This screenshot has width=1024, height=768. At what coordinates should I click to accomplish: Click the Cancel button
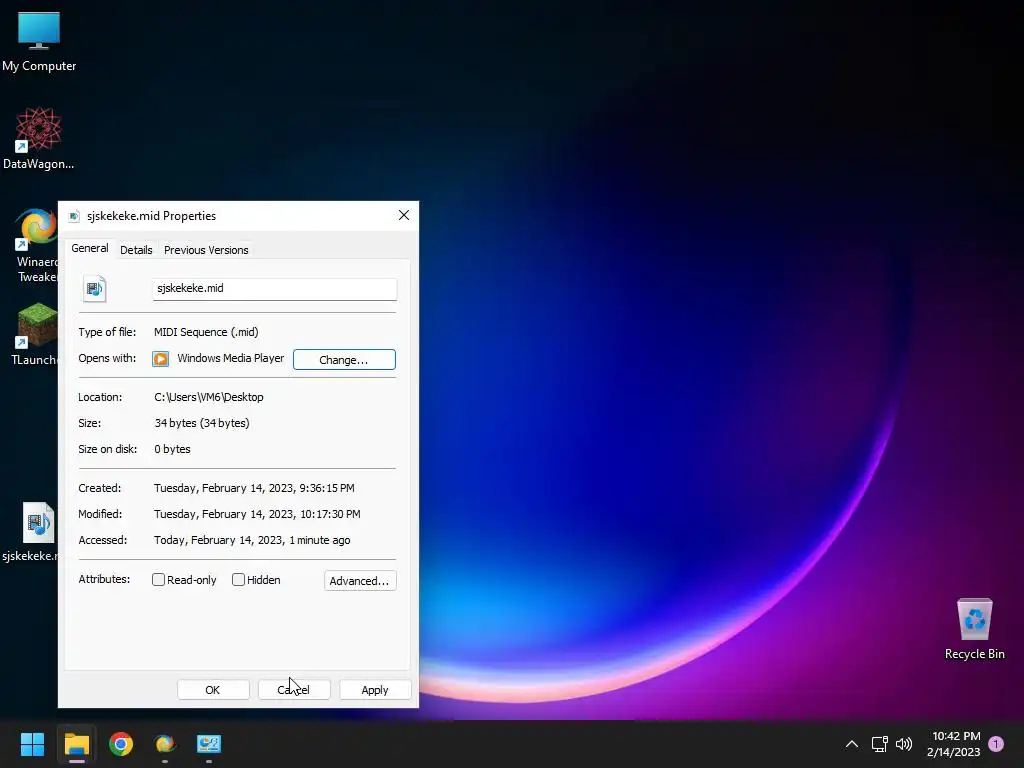pos(294,690)
